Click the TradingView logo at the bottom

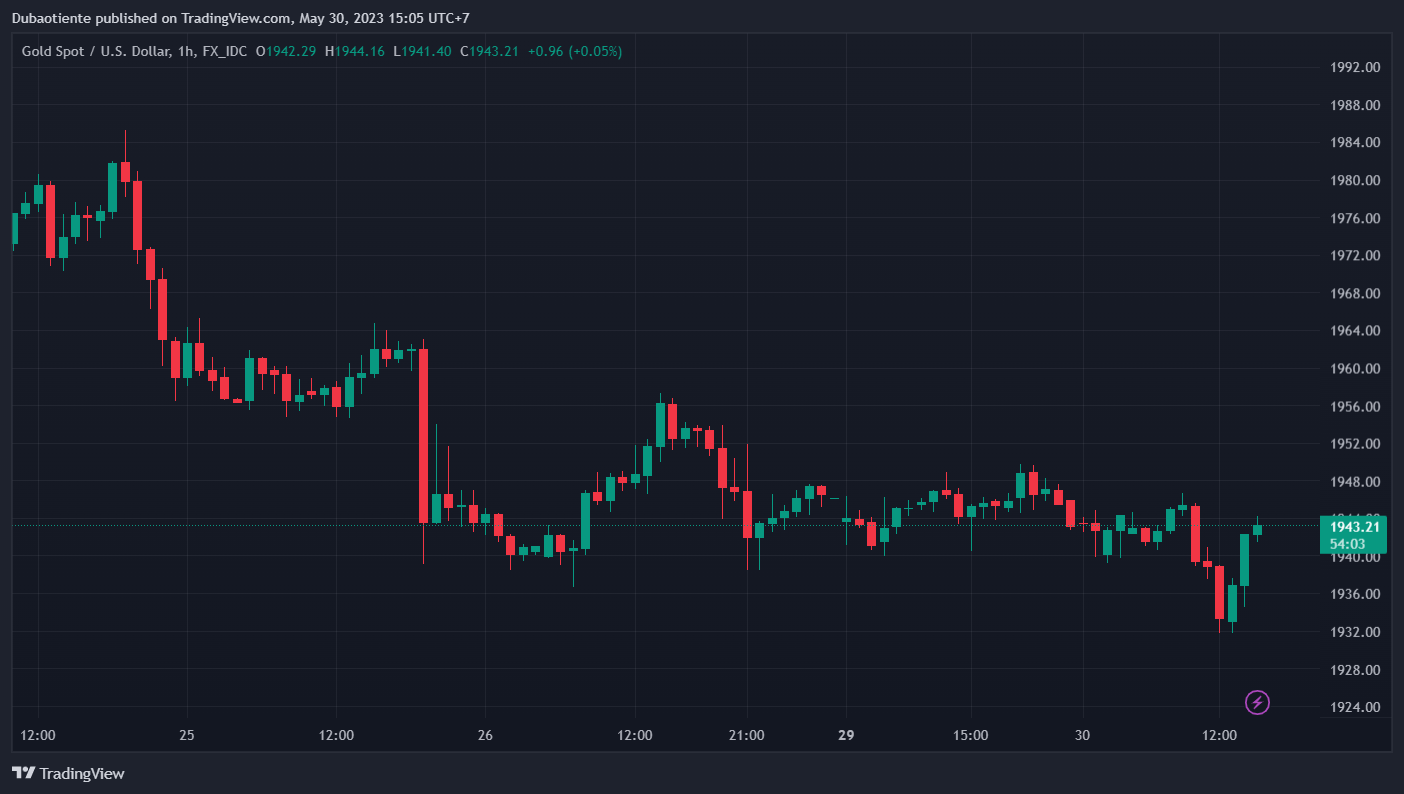[68, 773]
